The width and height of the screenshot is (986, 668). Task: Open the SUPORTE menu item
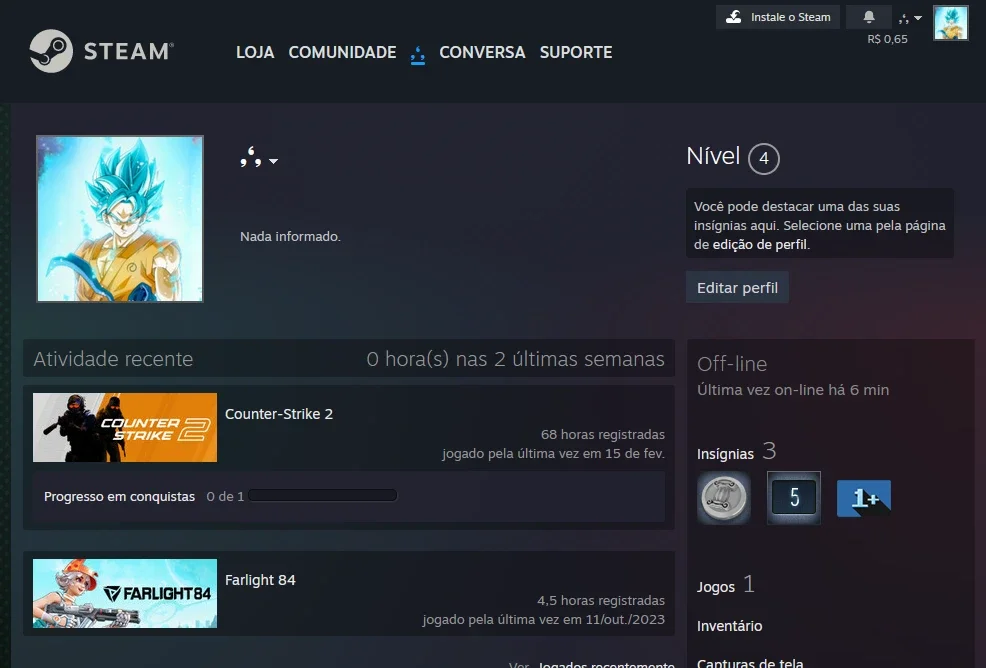point(575,52)
